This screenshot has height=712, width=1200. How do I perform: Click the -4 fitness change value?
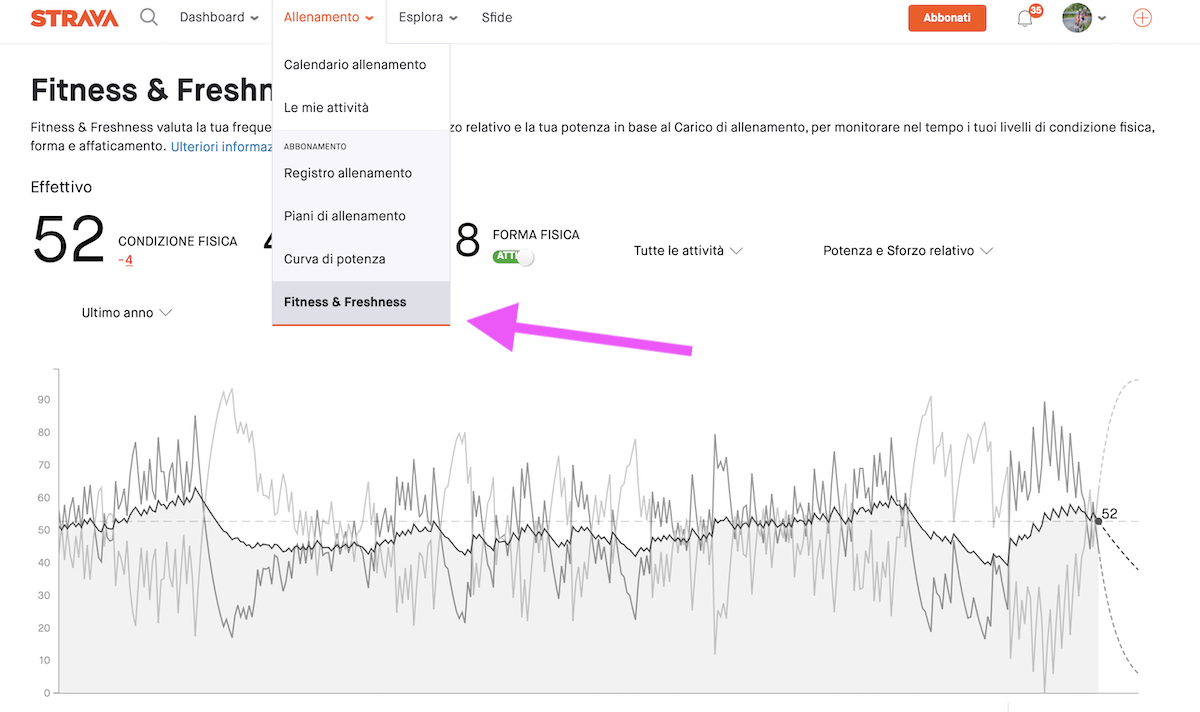(x=125, y=260)
